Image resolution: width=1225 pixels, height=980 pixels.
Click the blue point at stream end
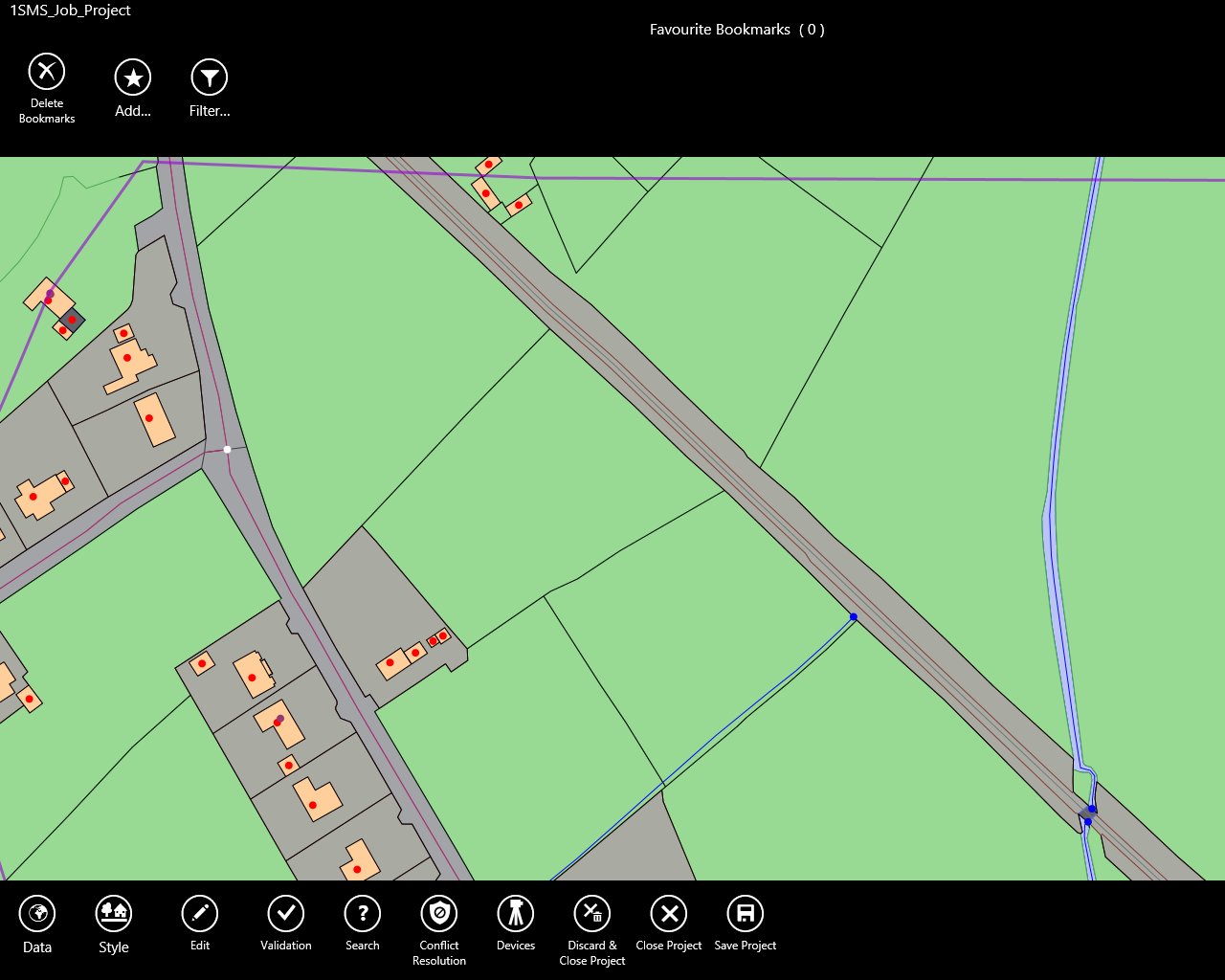(x=854, y=617)
